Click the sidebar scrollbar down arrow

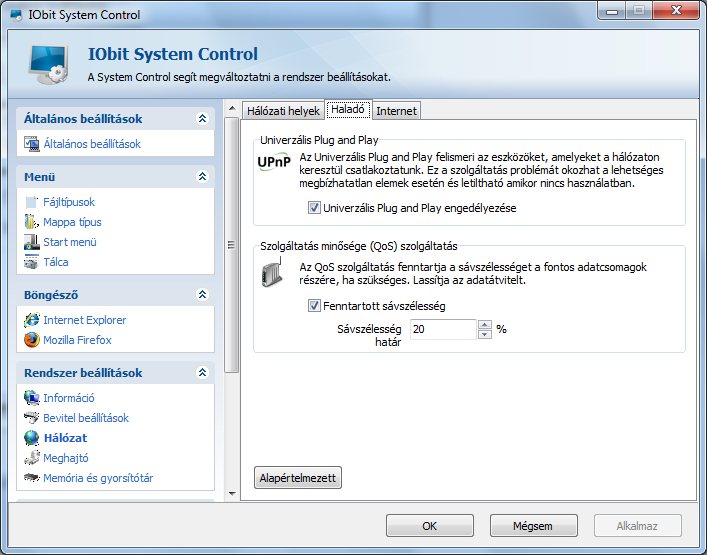(x=232, y=494)
